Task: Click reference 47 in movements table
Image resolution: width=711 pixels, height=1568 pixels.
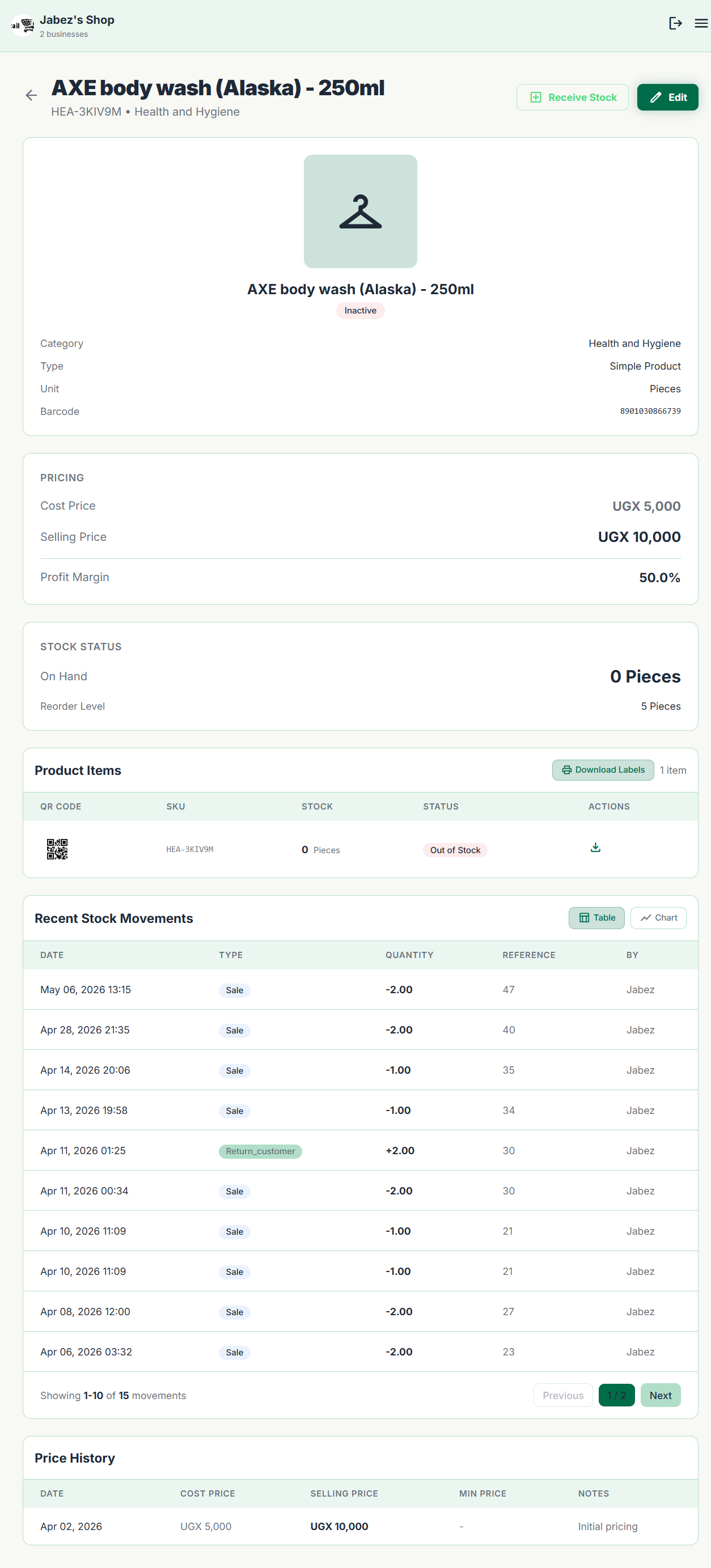Action: point(508,990)
